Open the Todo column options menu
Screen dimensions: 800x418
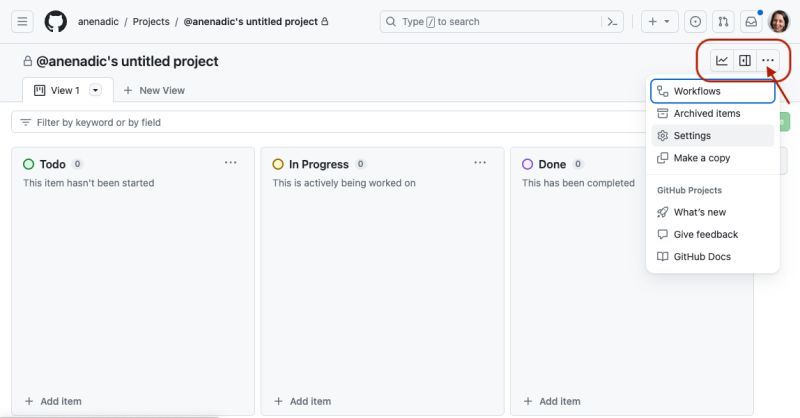coord(231,163)
